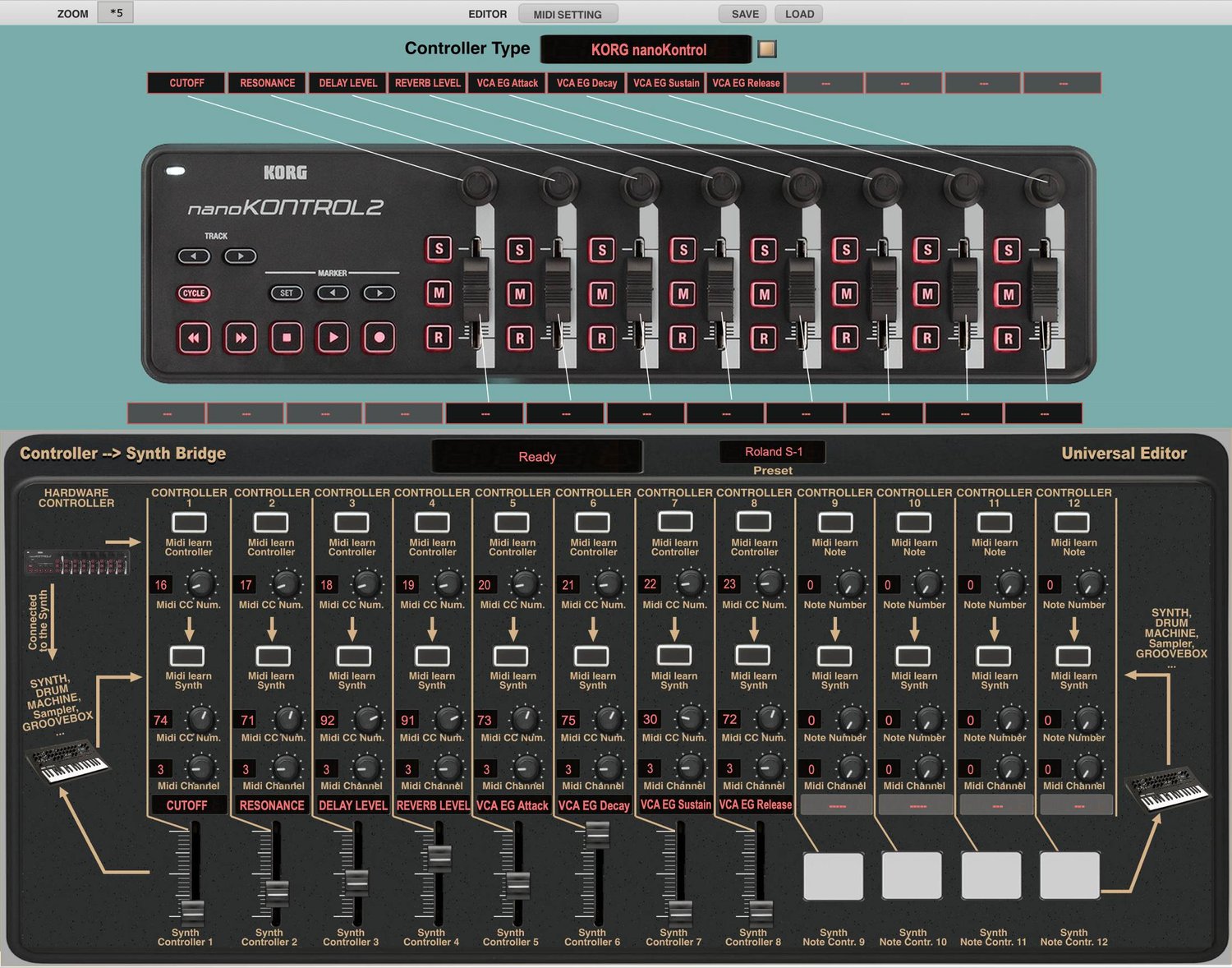Click the Synth Note Contr. 9 pad
The width and height of the screenshot is (1232, 968).
tap(833, 876)
